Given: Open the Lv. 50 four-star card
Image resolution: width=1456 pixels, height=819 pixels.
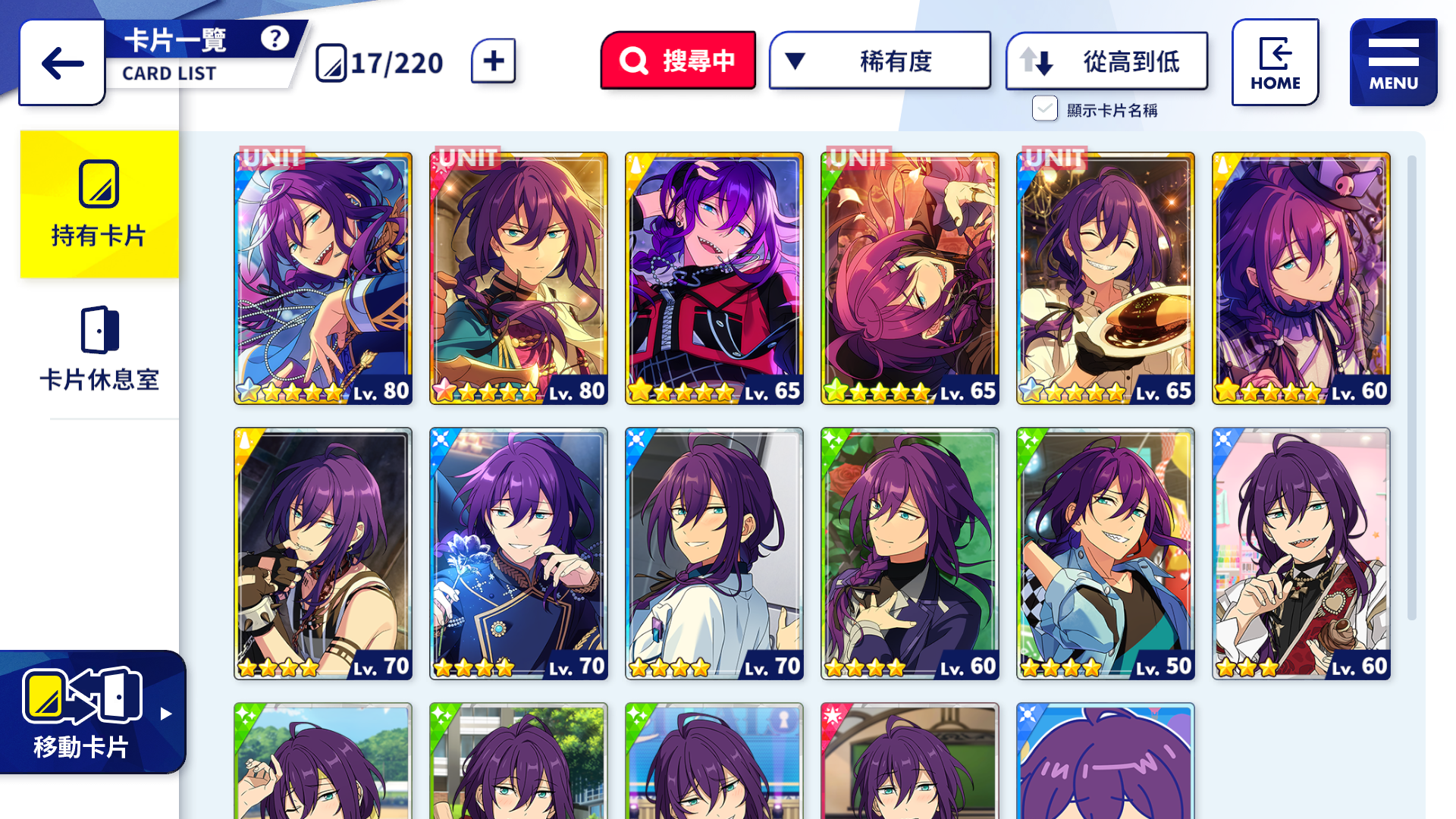Looking at the screenshot, I should click(x=1106, y=554).
